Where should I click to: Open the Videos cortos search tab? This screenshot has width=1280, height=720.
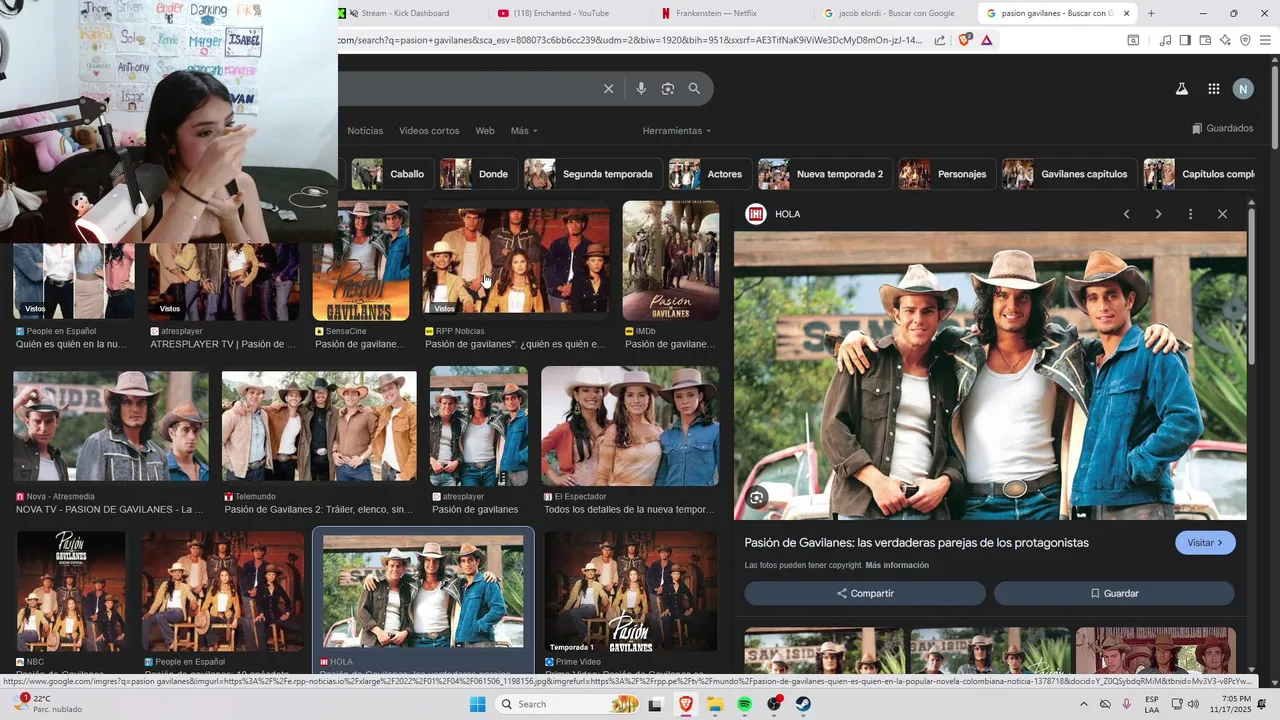(429, 131)
